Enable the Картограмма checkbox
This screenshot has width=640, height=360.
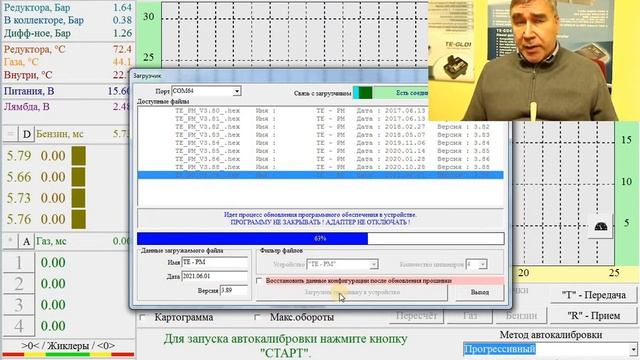(143, 317)
